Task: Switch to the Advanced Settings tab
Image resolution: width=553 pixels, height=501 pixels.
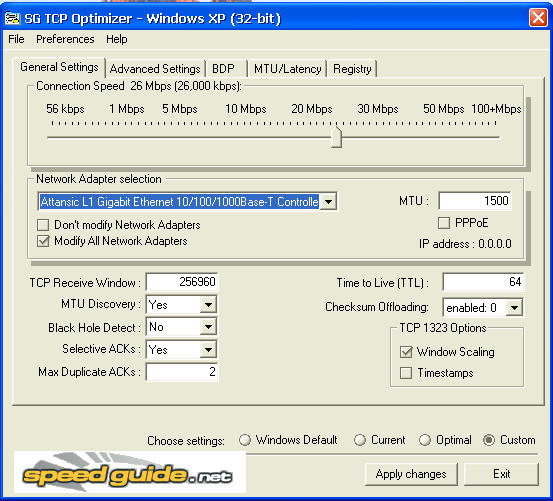Action: coord(155,69)
